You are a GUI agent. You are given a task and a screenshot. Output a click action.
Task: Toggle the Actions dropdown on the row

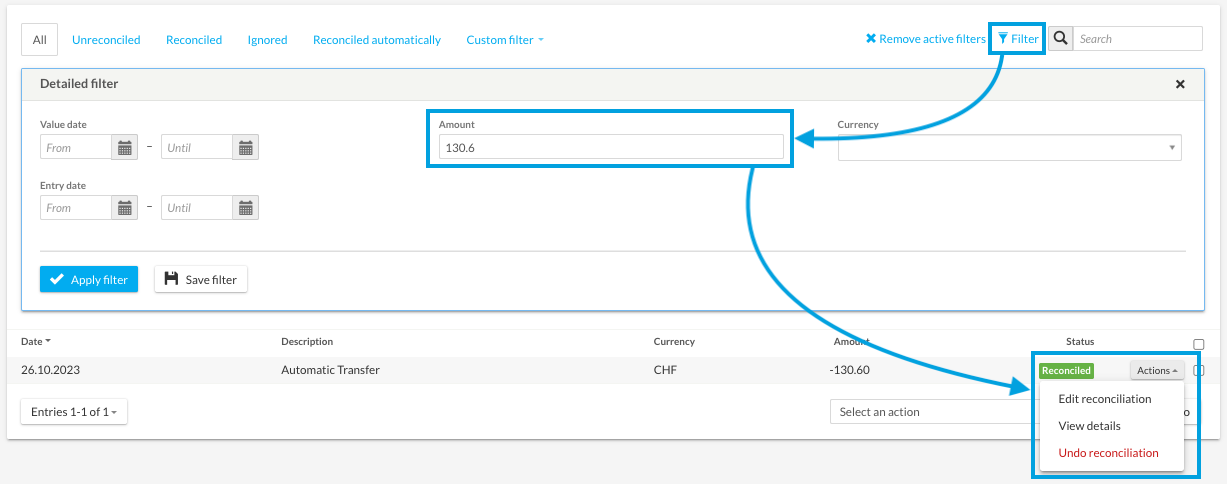coord(1158,370)
